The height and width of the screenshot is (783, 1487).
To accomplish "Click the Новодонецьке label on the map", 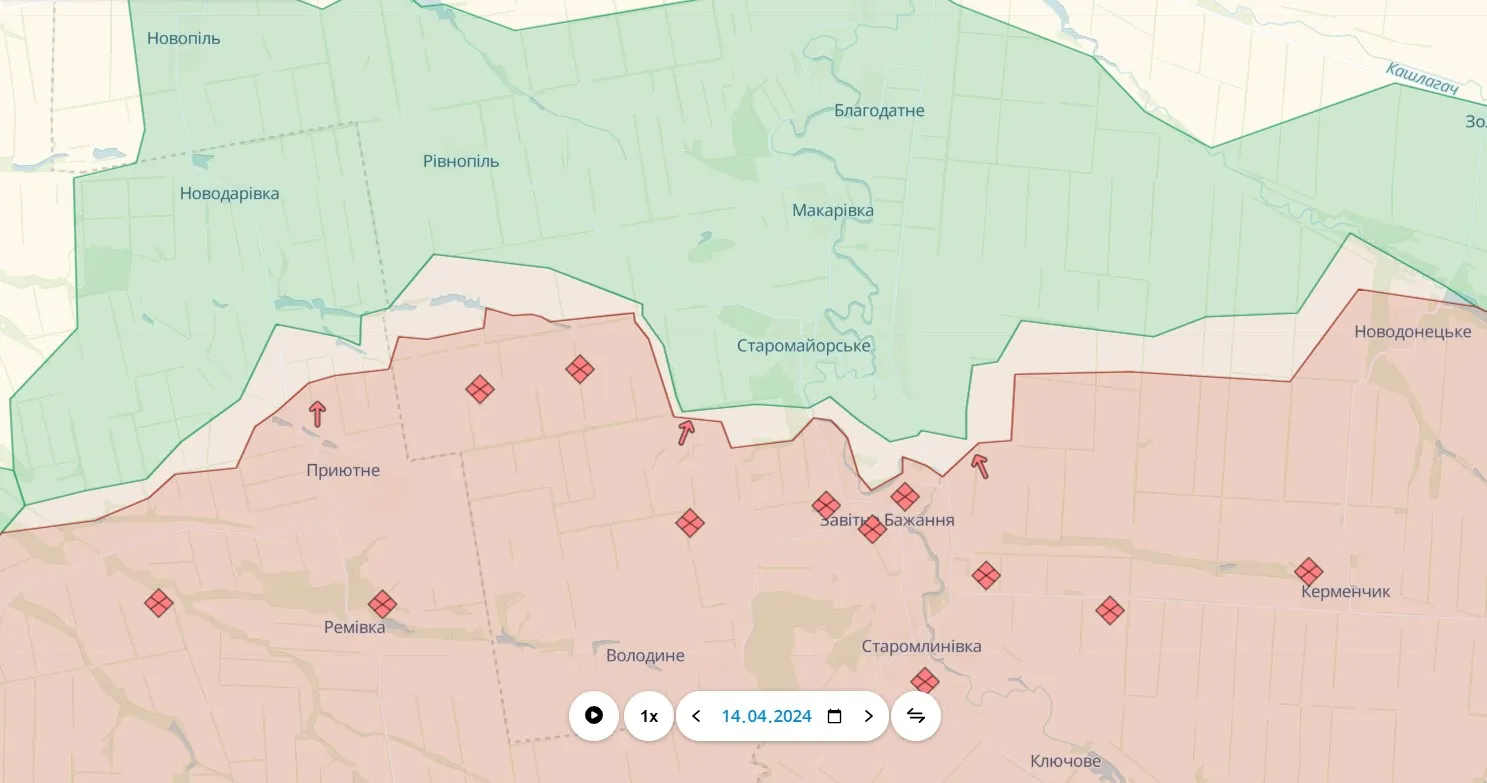I will pyautogui.click(x=1412, y=332).
